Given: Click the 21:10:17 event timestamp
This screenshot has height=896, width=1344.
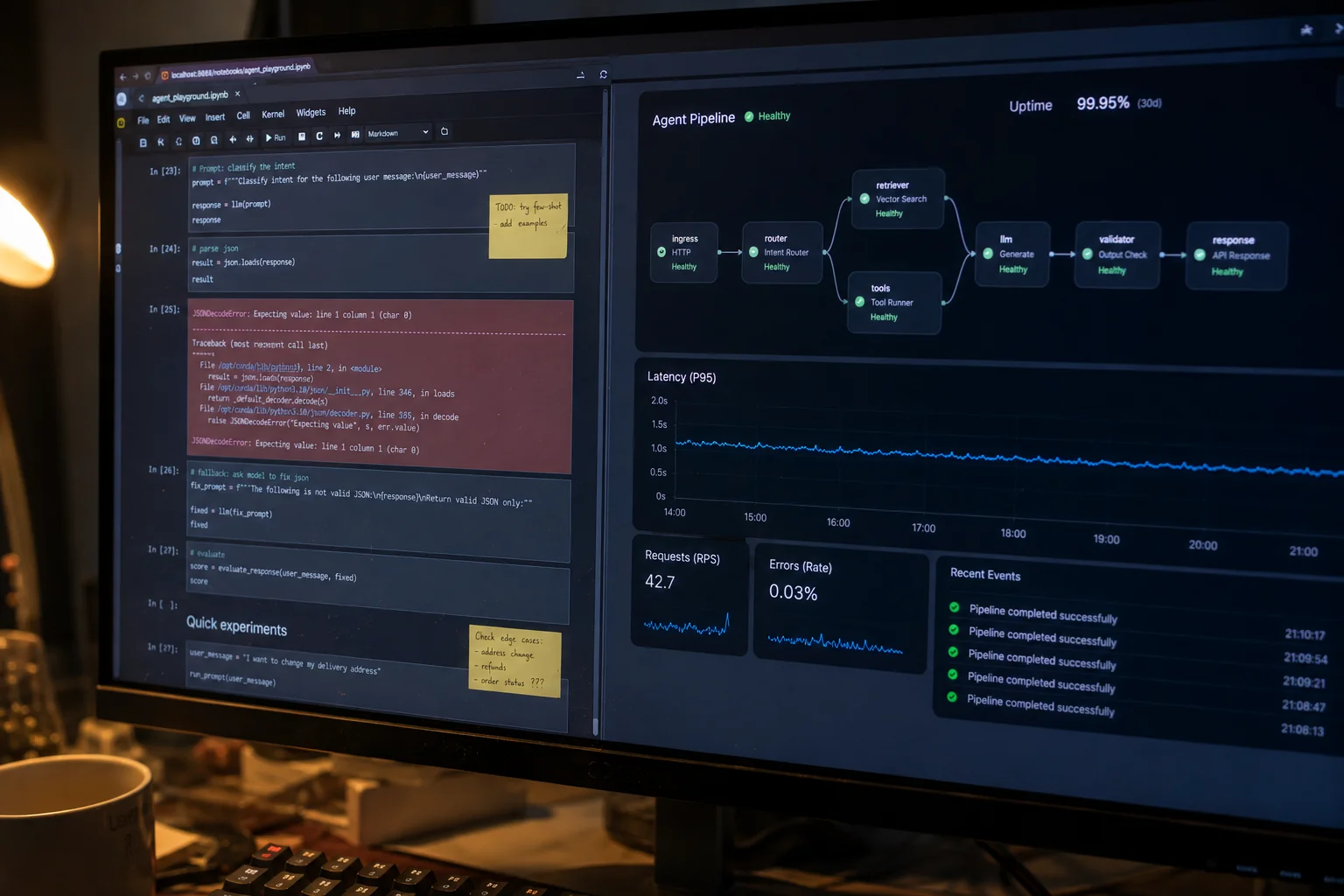Looking at the screenshot, I should click(x=1305, y=634).
